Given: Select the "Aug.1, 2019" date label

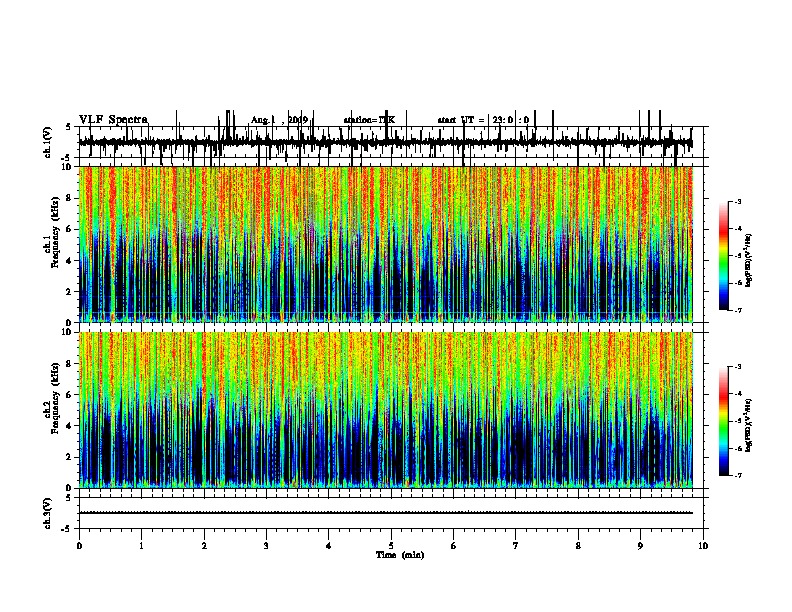Looking at the screenshot, I should tap(279, 120).
